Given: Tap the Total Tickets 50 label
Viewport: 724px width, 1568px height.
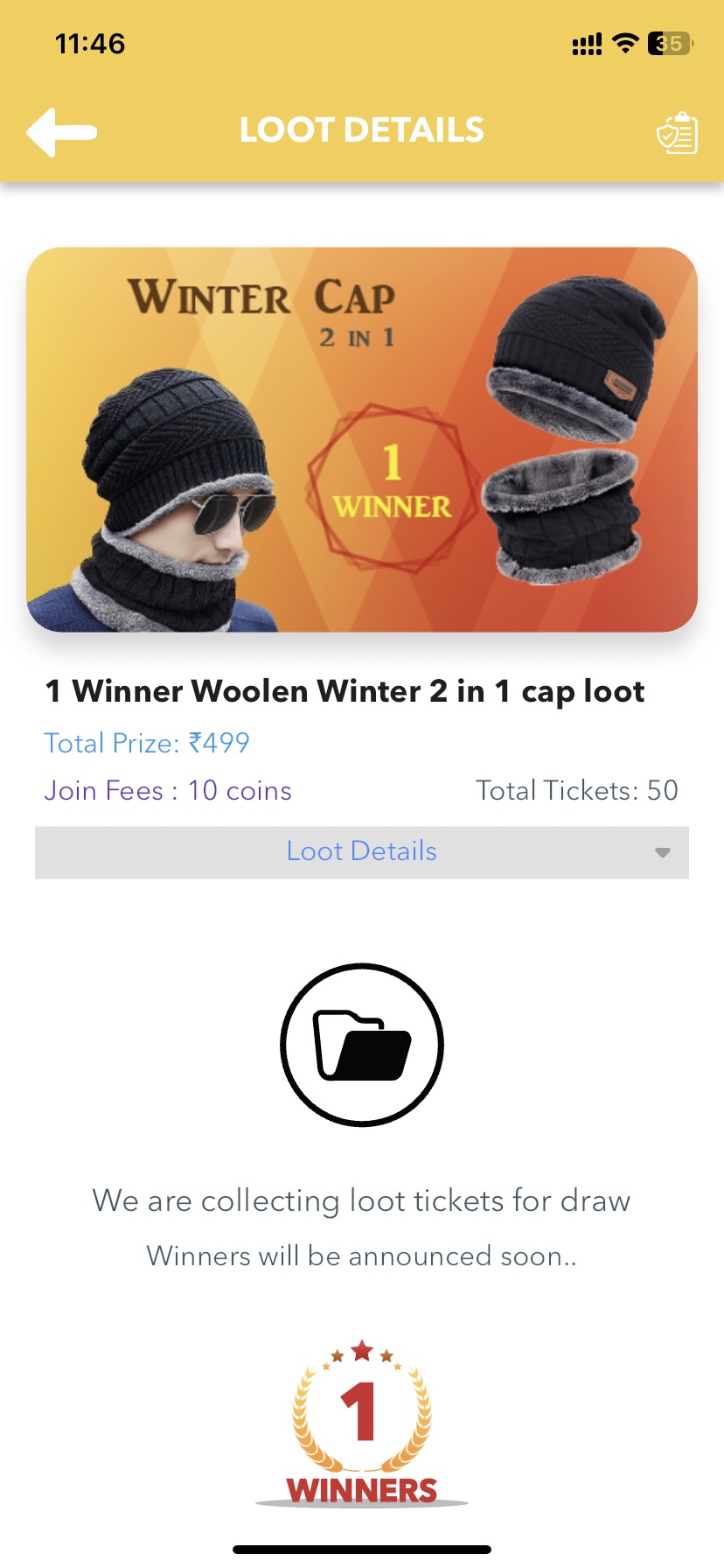Looking at the screenshot, I should pyautogui.click(x=577, y=790).
